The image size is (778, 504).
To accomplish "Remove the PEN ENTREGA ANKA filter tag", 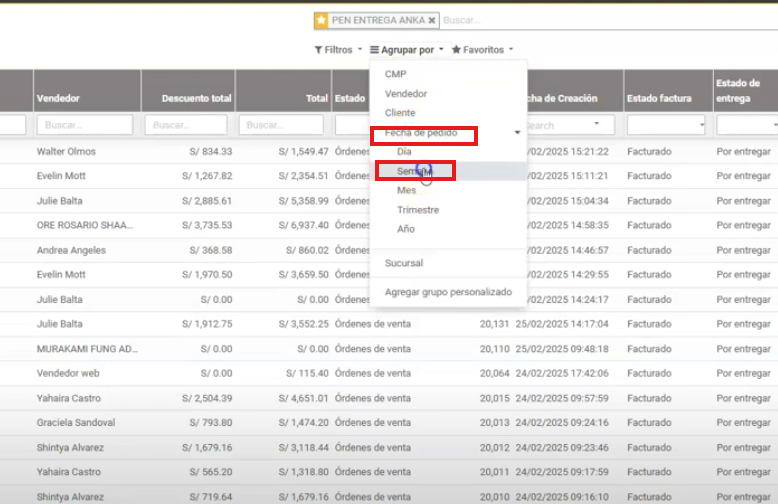I will pos(432,20).
